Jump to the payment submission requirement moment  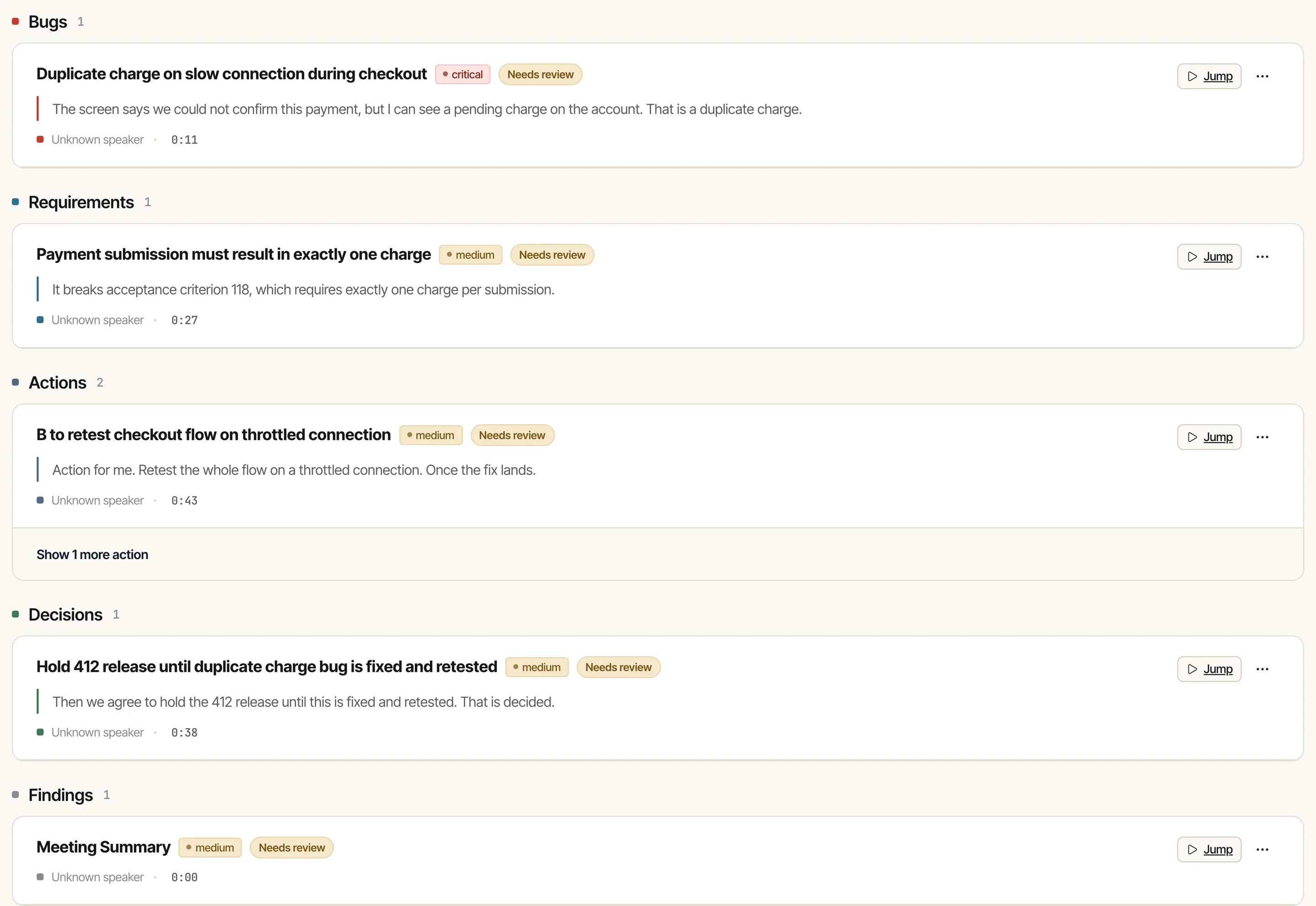(1209, 256)
